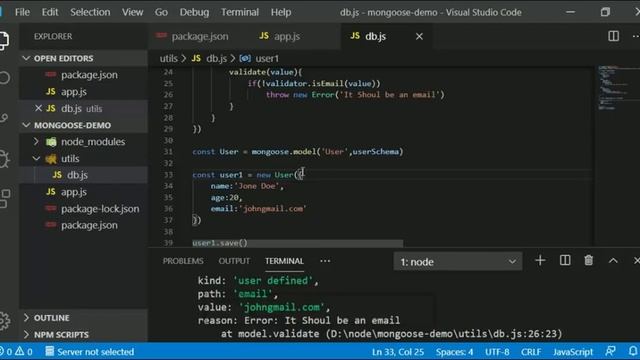Open the feedback icon in status bar
The height and width of the screenshot is (360, 640).
pyautogui.click(x=611, y=351)
